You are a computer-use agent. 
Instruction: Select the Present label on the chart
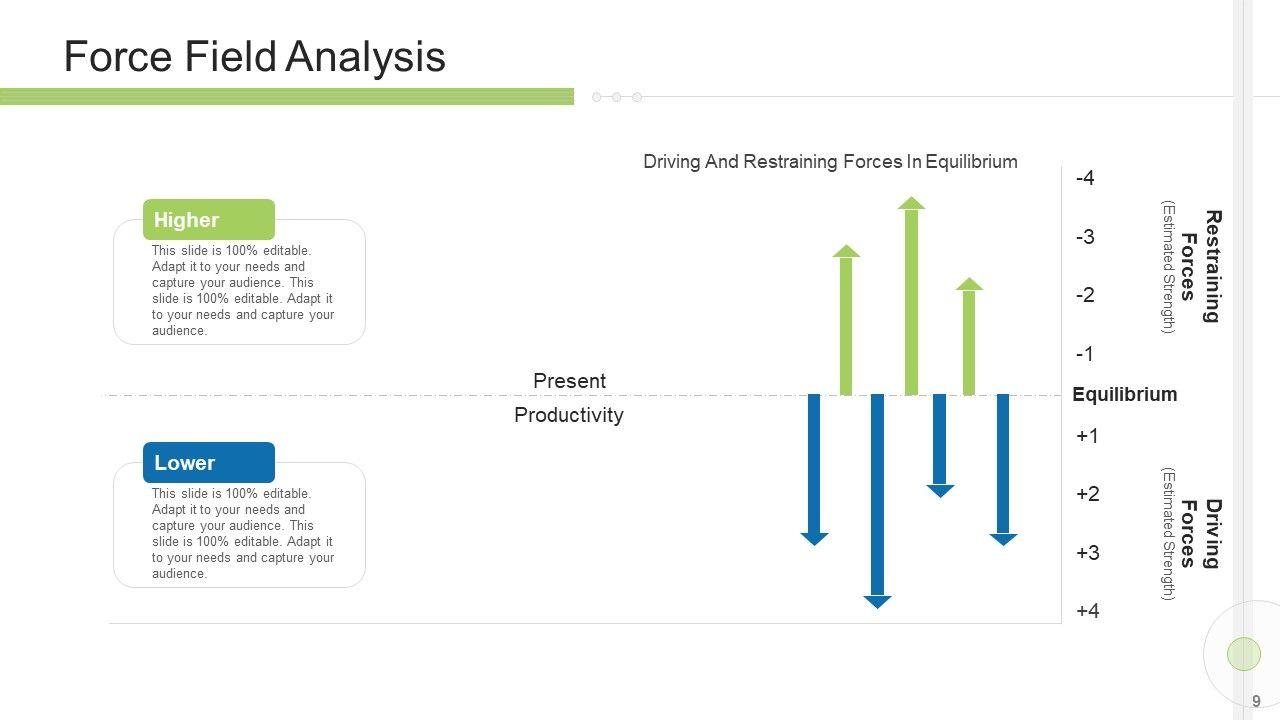(x=569, y=381)
